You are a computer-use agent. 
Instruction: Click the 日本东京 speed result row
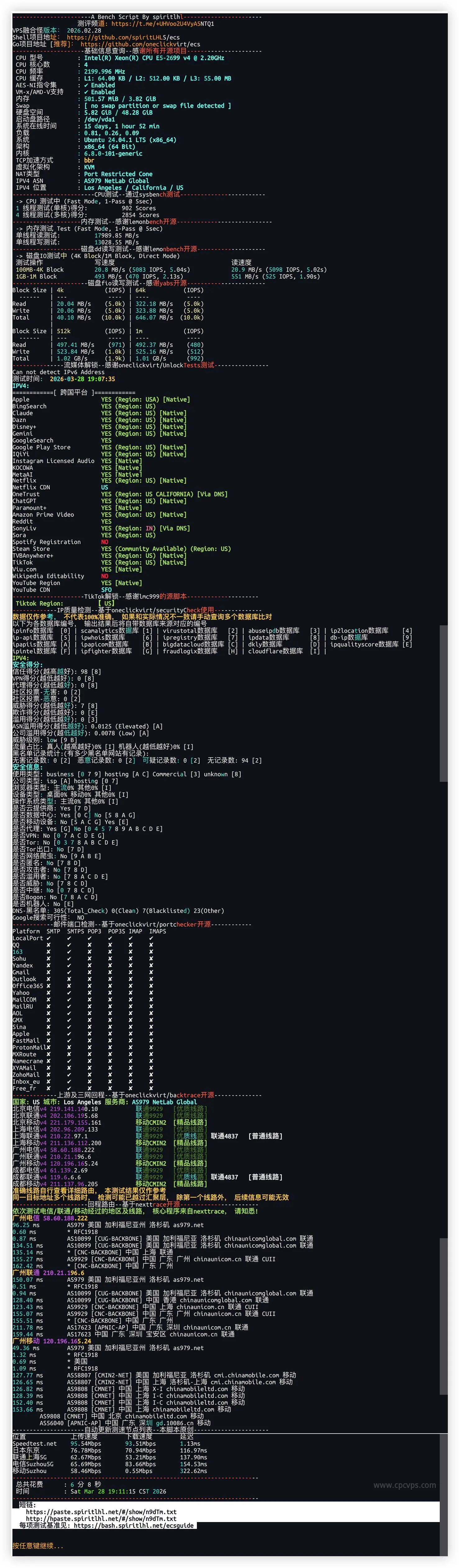point(110,1450)
